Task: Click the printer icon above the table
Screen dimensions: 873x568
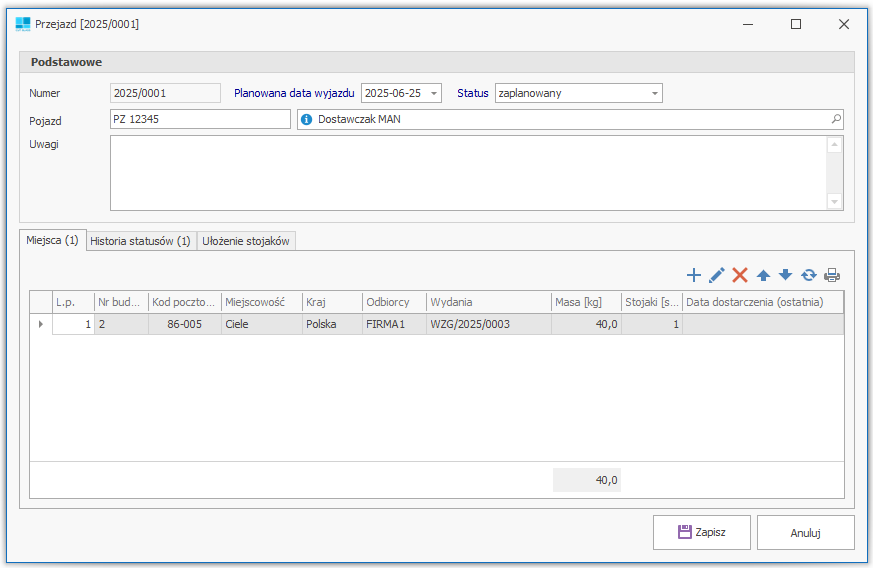Action: pyautogui.click(x=831, y=275)
